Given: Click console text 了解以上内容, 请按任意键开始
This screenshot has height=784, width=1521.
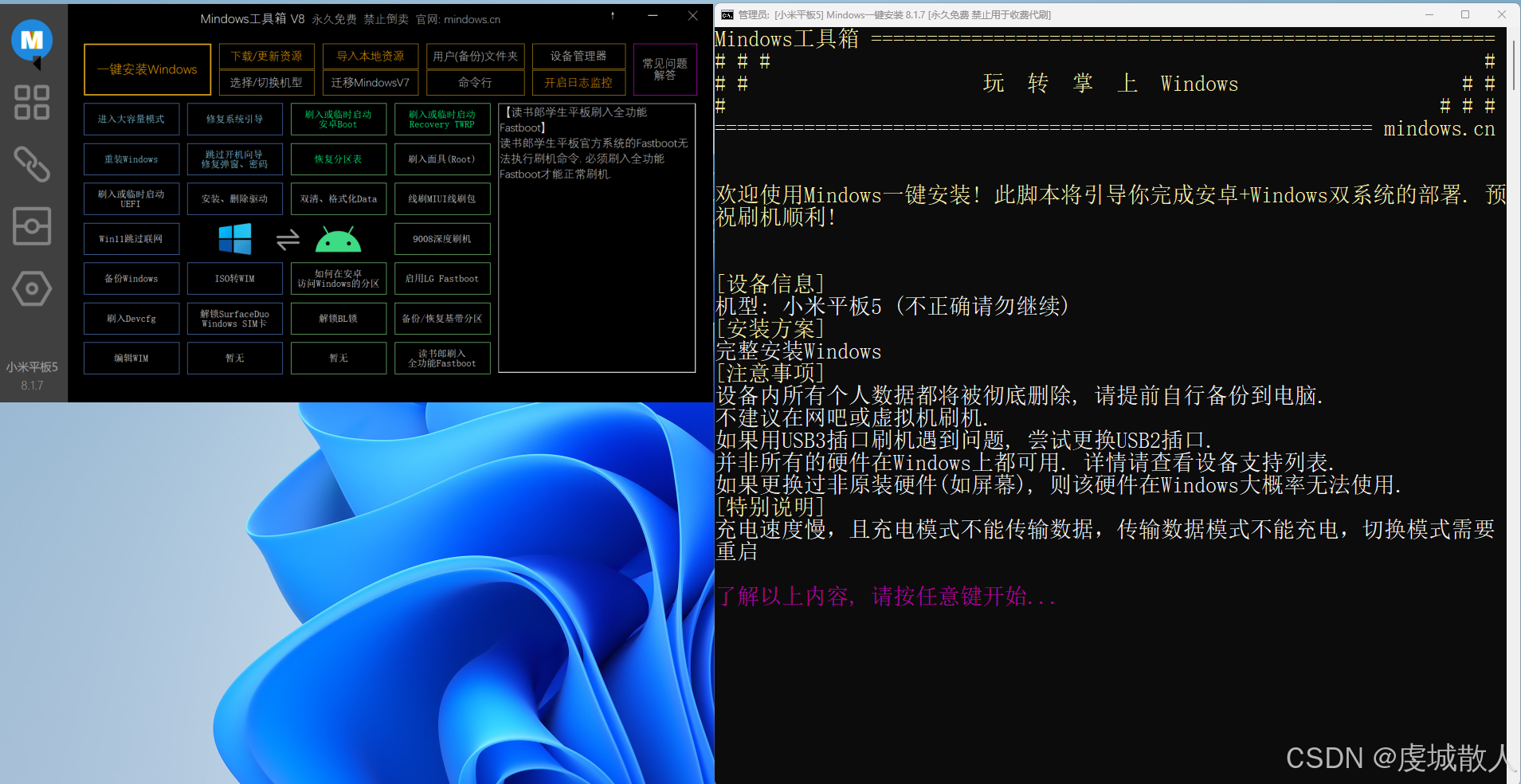Looking at the screenshot, I should tap(885, 596).
